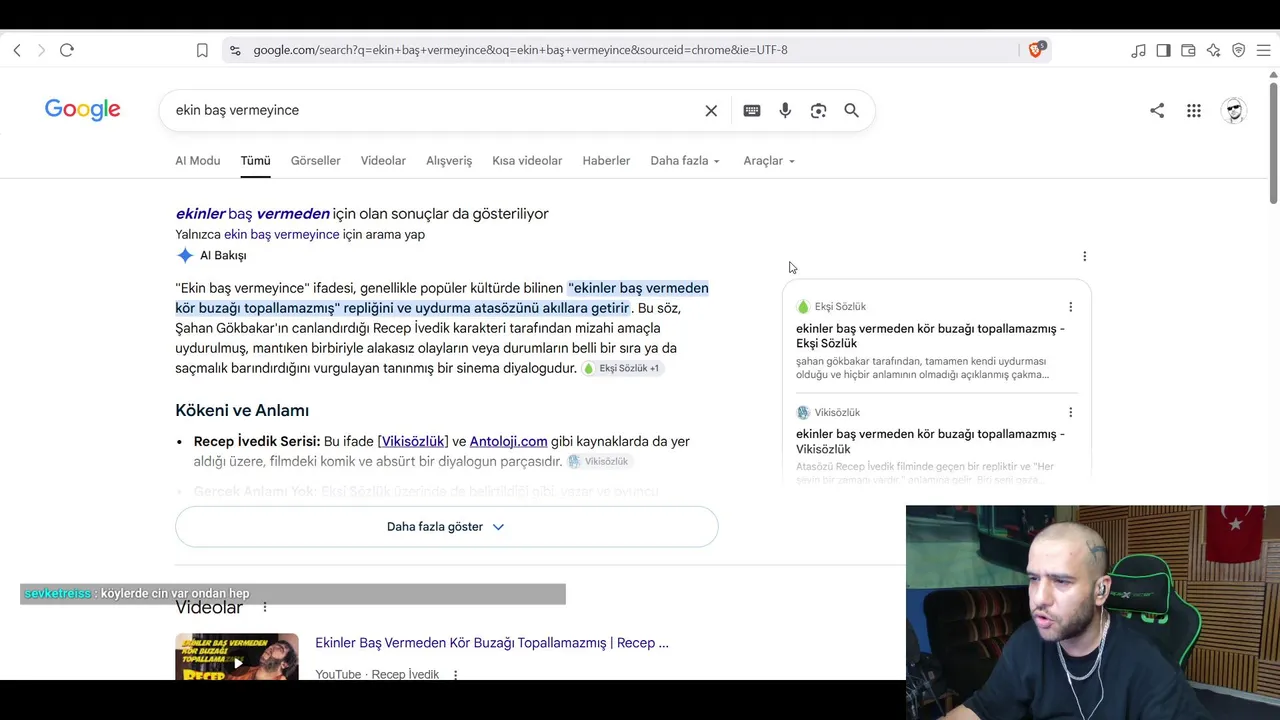The height and width of the screenshot is (720, 1280).
Task: Switch to the Kısa videolar tab
Action: pos(527,161)
